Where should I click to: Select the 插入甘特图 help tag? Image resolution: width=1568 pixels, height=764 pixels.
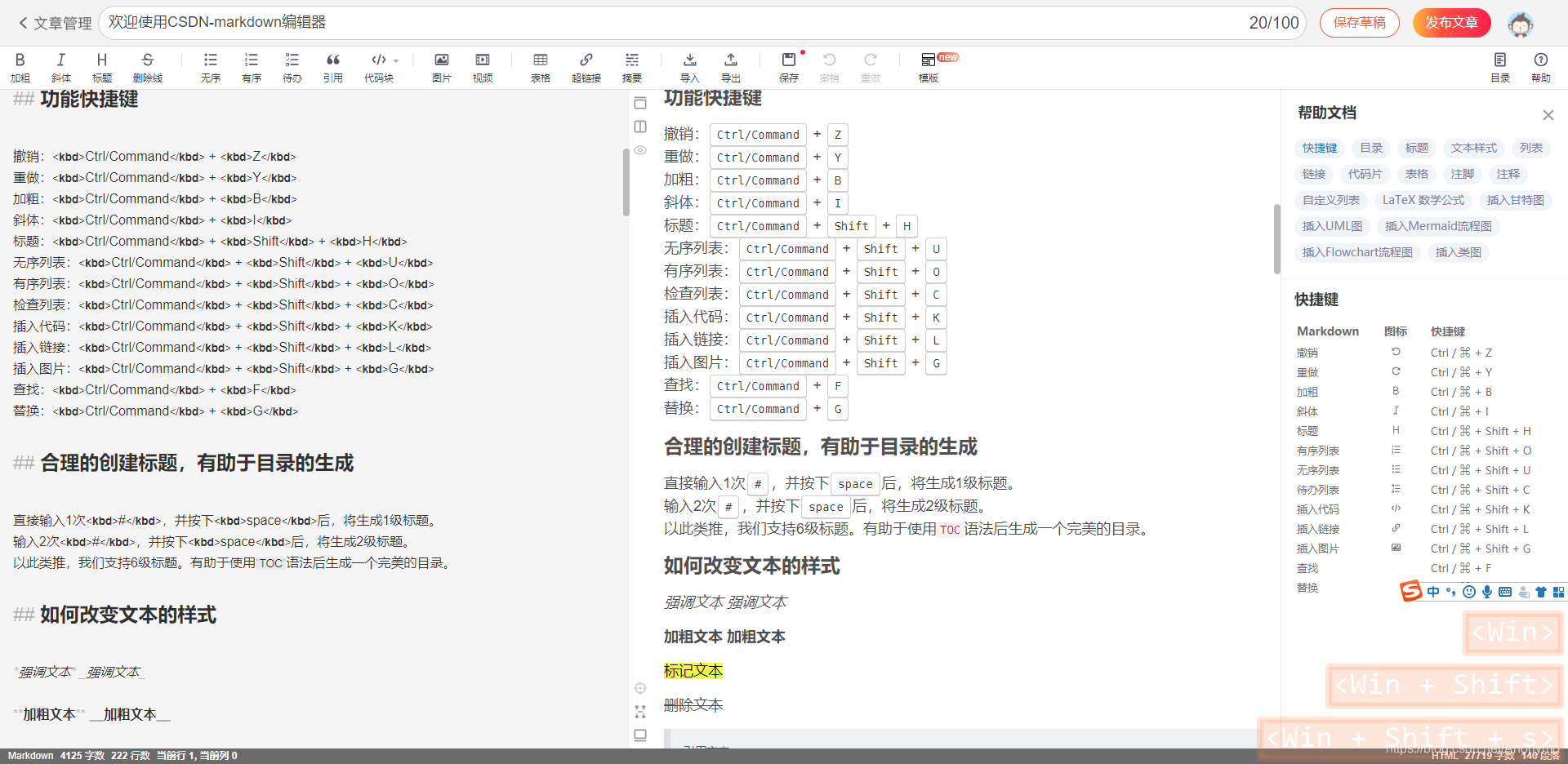(x=1516, y=200)
